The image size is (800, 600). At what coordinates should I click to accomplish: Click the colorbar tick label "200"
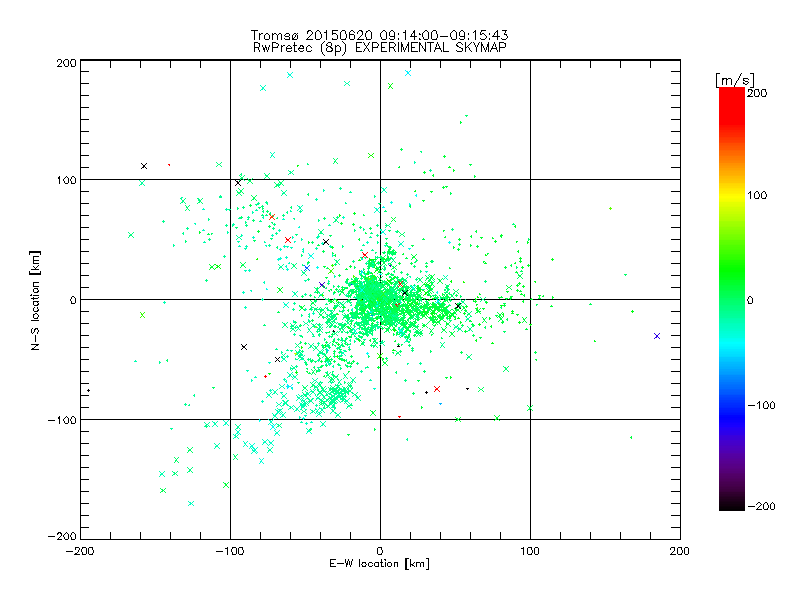[x=757, y=93]
